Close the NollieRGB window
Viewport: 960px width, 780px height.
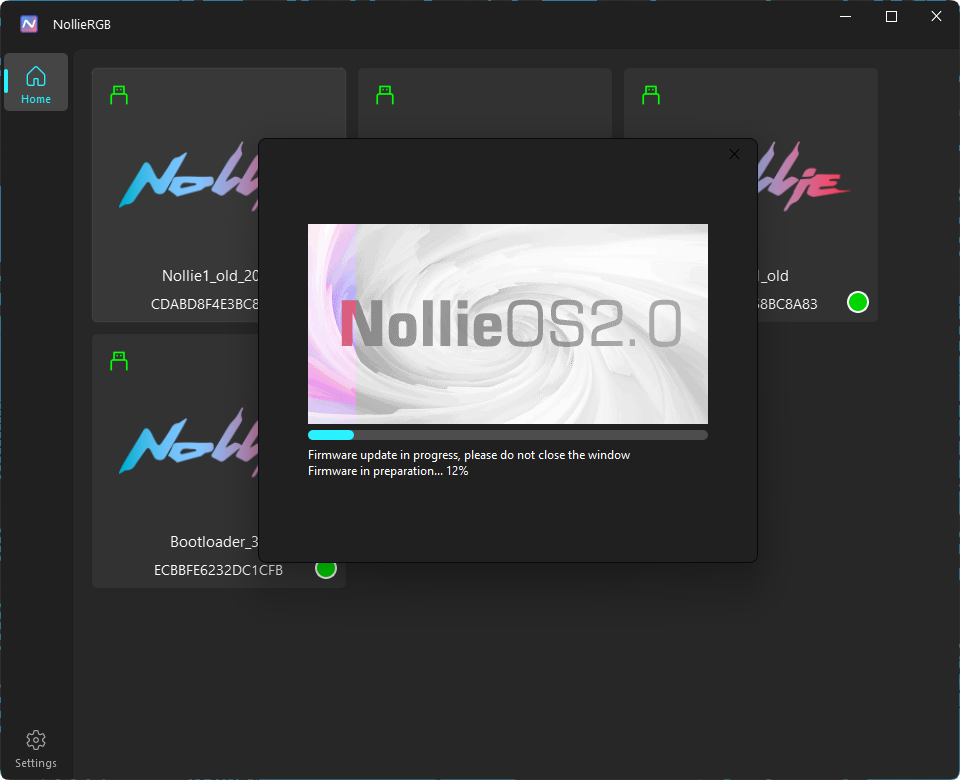tap(936, 17)
